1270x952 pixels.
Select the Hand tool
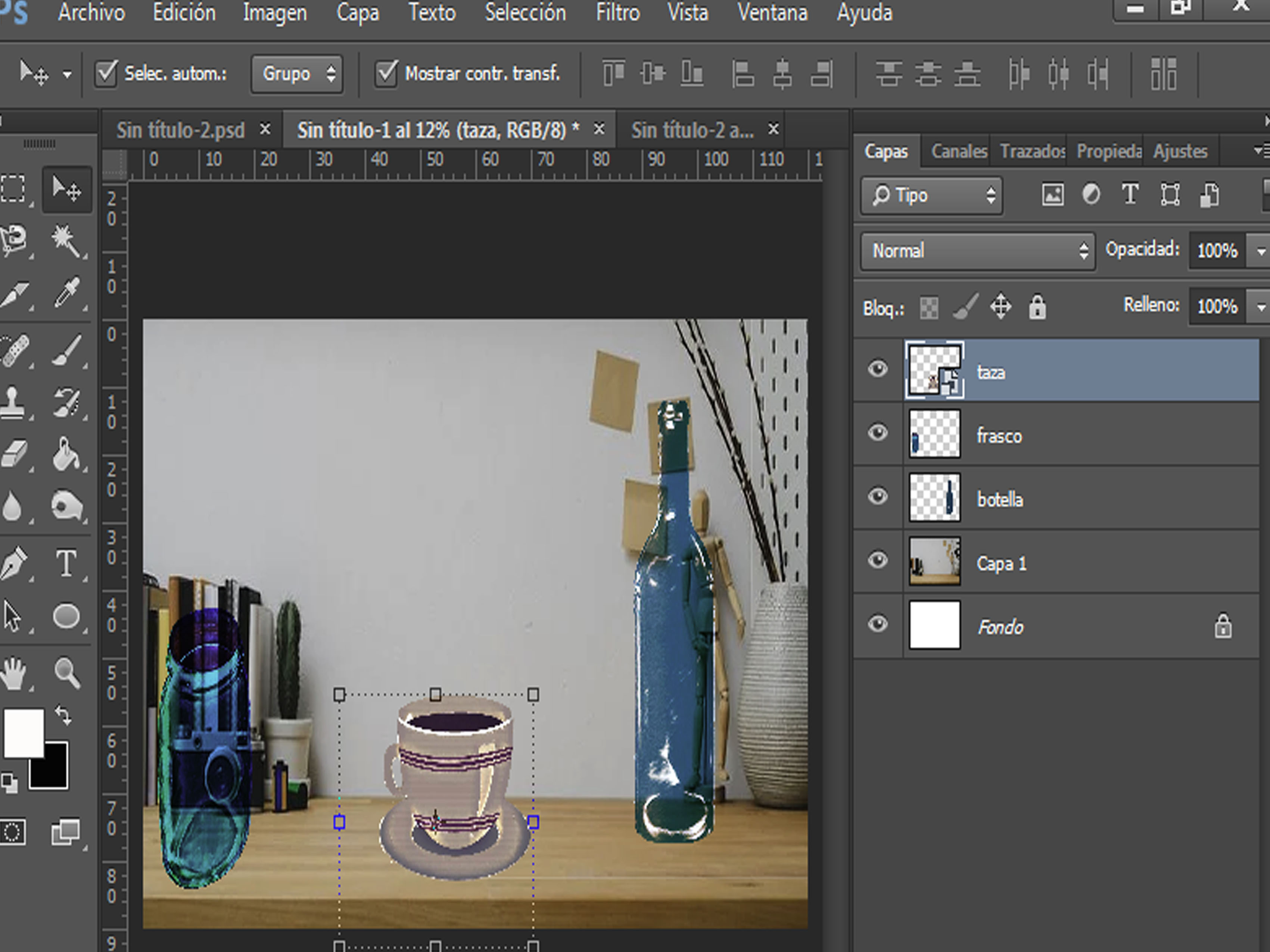pyautogui.click(x=14, y=673)
